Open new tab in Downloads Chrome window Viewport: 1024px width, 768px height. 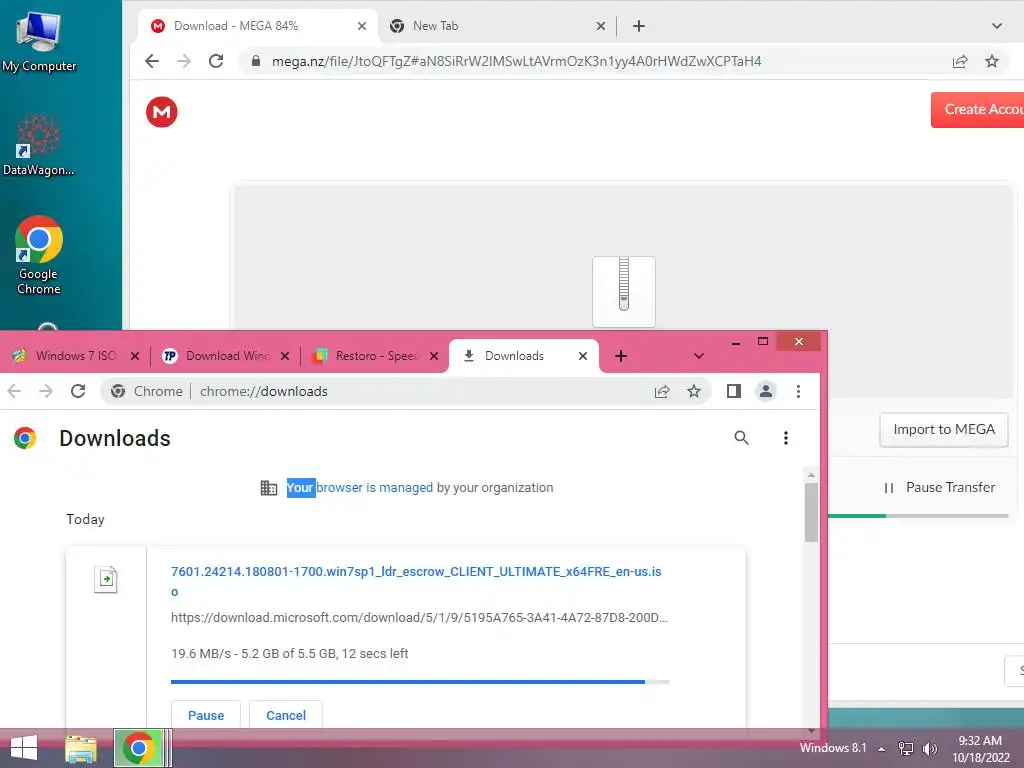coord(621,356)
